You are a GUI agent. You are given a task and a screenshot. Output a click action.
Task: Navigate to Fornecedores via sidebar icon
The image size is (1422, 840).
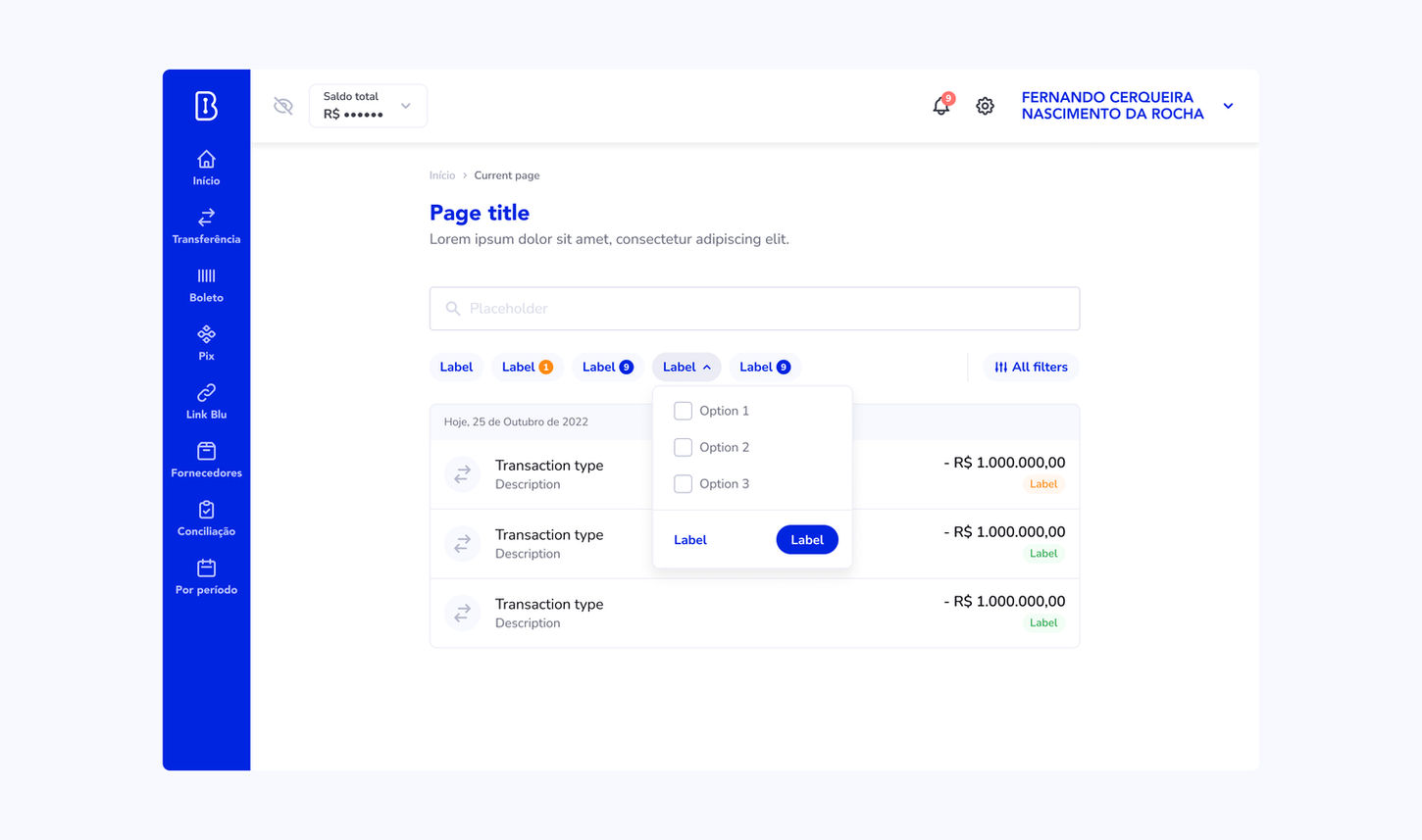[206, 459]
